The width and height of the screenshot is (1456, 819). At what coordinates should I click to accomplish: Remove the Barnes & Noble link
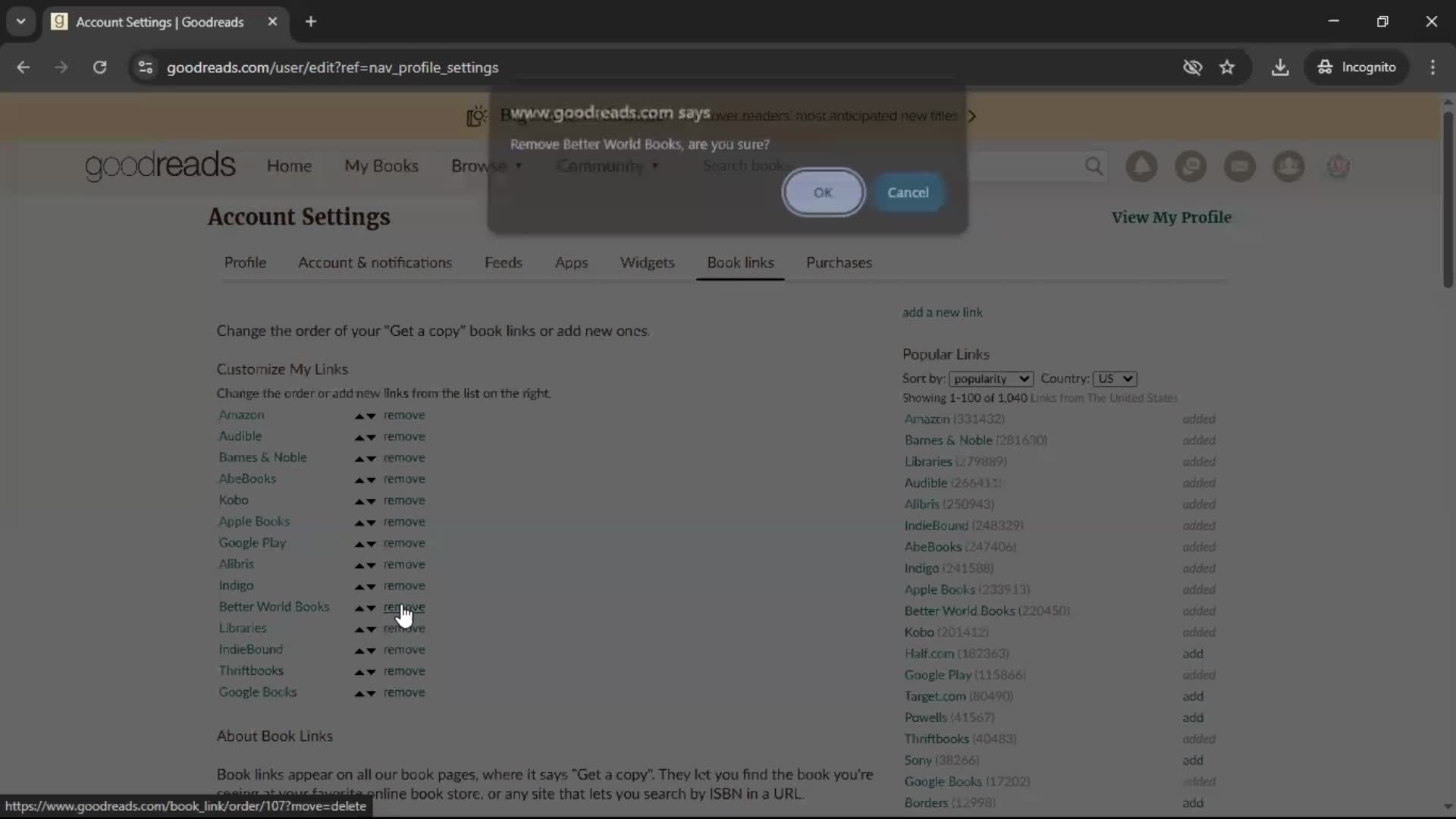click(x=404, y=457)
